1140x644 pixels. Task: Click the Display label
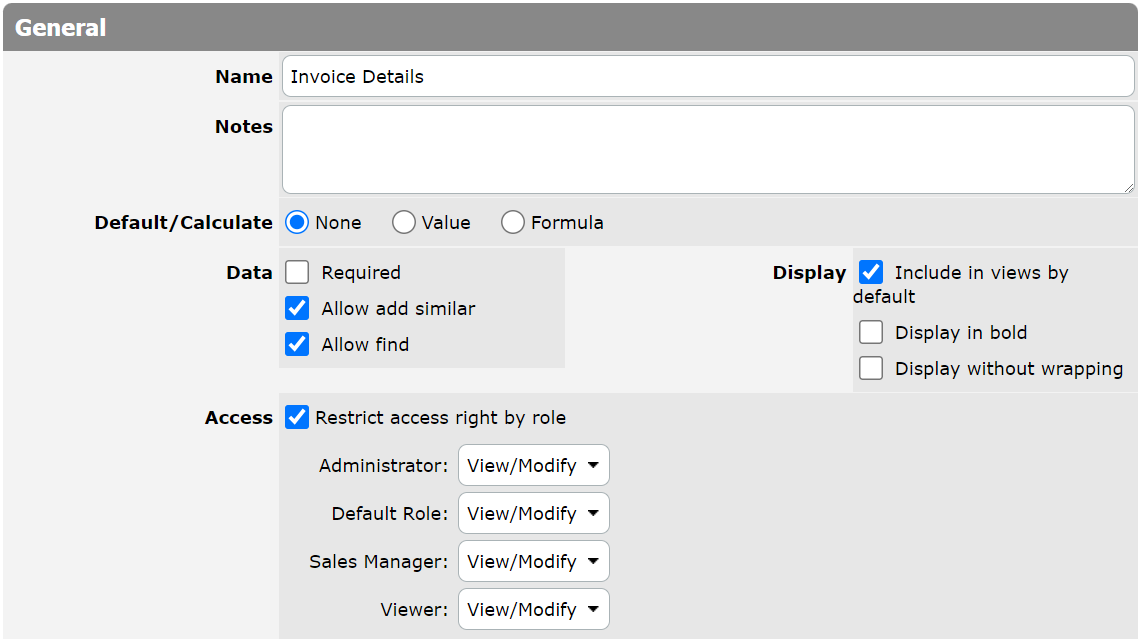809,273
